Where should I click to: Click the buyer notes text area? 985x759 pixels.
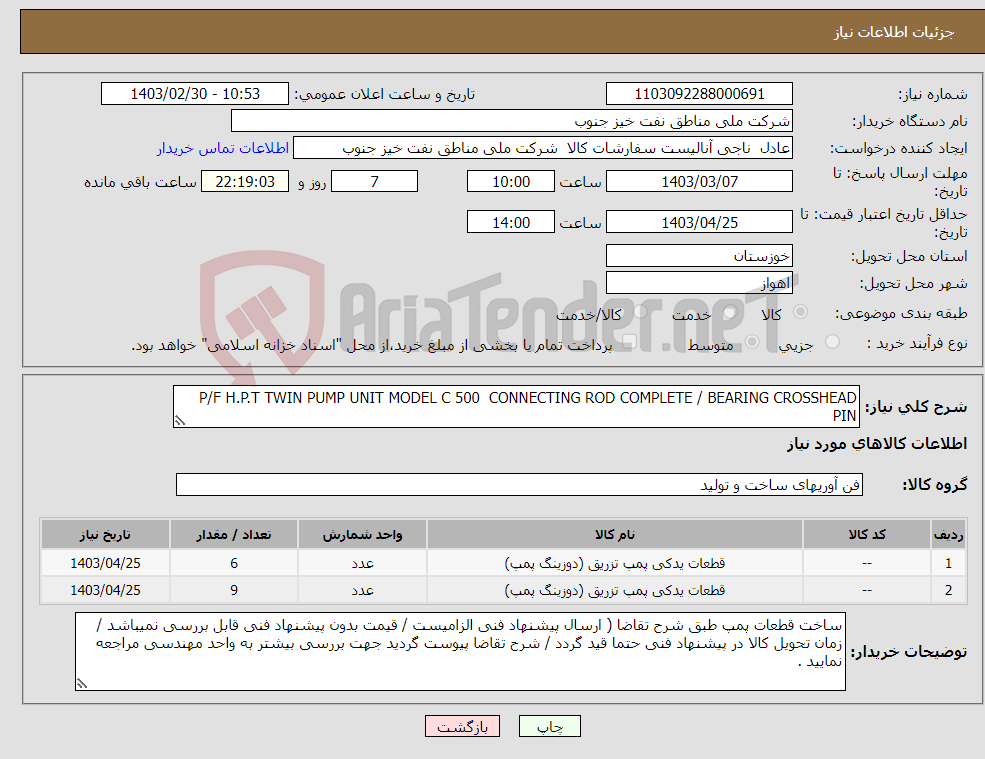(x=460, y=652)
